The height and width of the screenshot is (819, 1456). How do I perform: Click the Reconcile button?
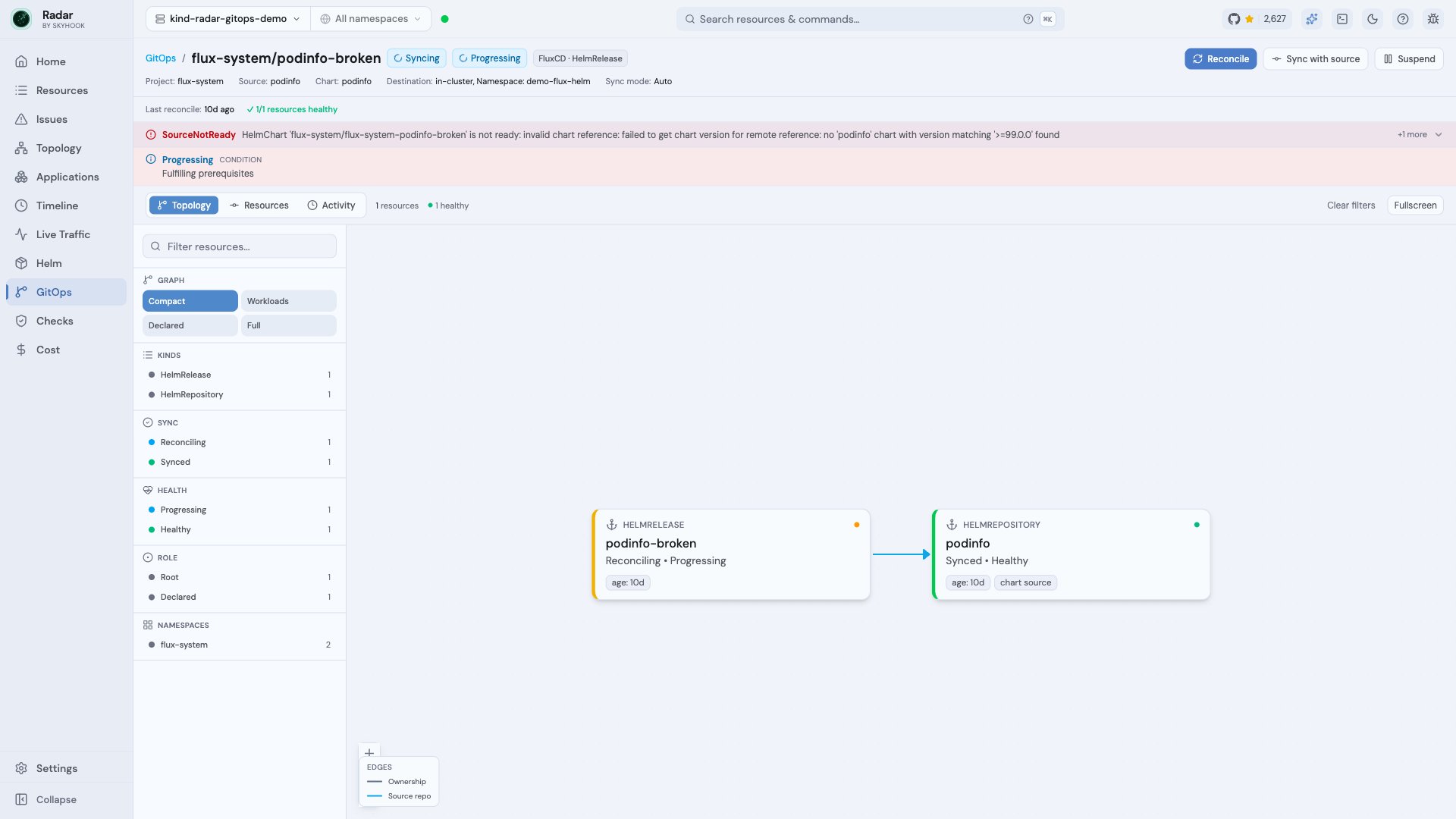pyautogui.click(x=1220, y=59)
